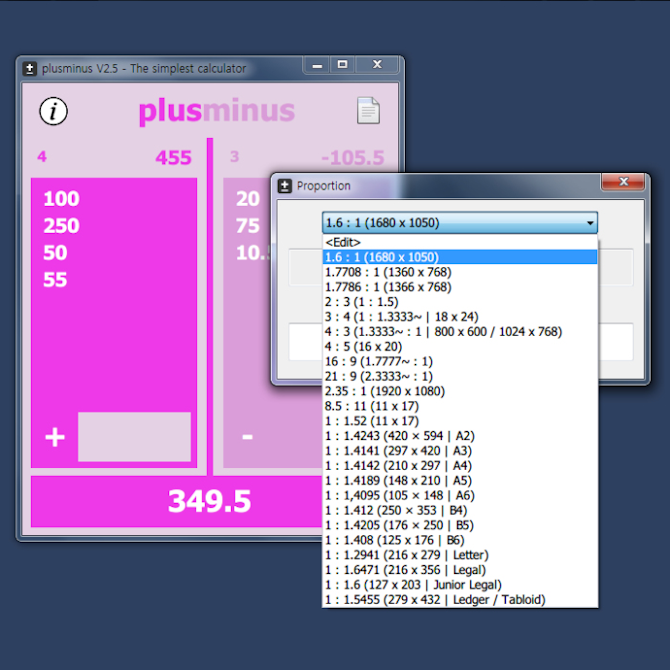Open the document page icon
Image resolution: width=670 pixels, height=670 pixels.
[x=368, y=111]
